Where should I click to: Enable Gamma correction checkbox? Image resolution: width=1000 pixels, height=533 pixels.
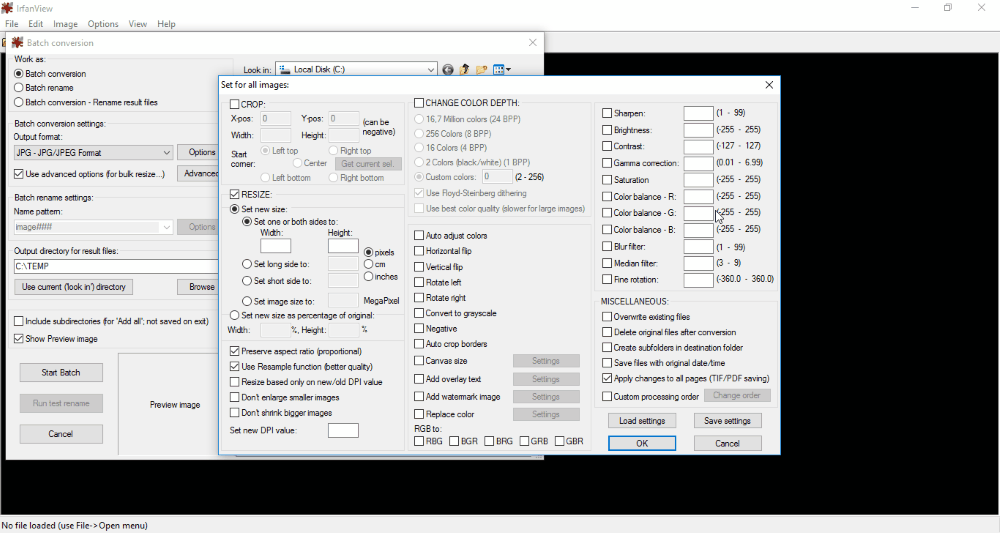pyautogui.click(x=607, y=163)
